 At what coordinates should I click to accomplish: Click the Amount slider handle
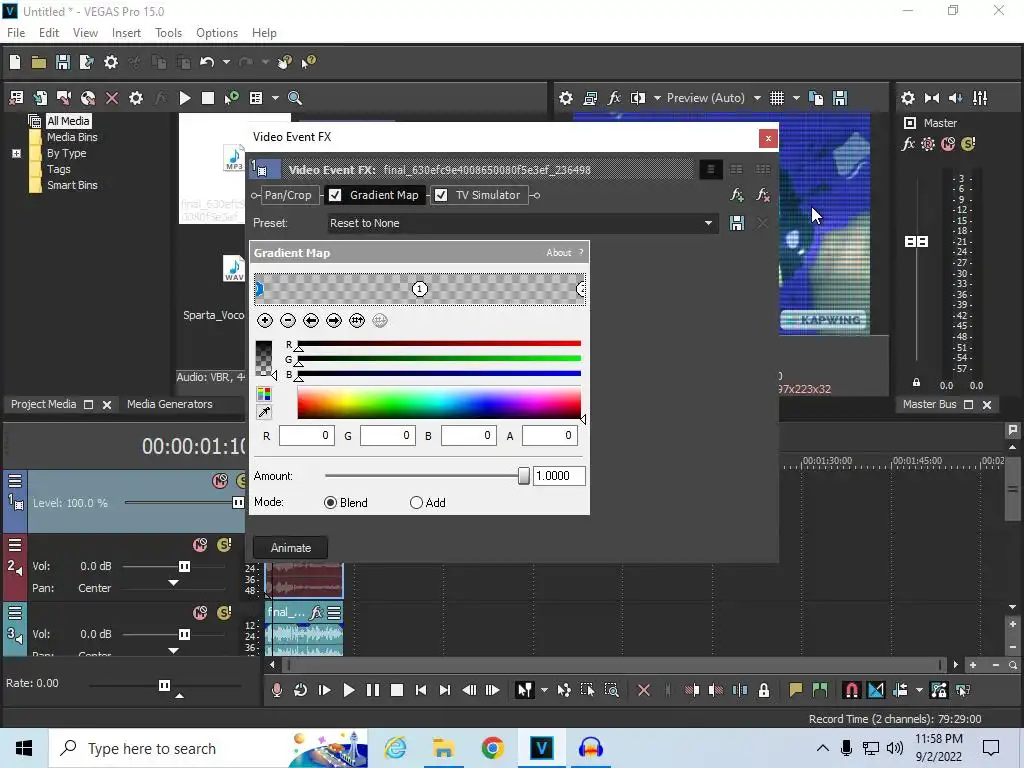point(523,476)
